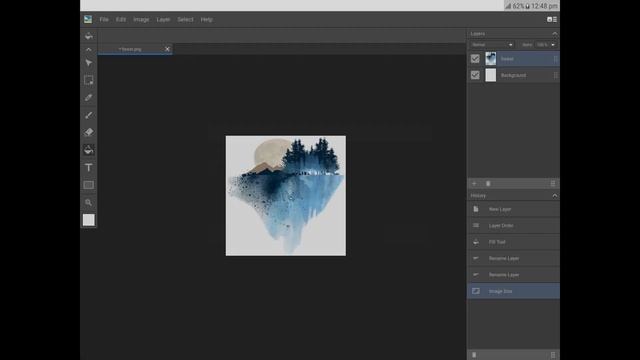Viewport: 640px width, 360px height.
Task: Open History panel options icon at bottom right
Action: pyautogui.click(x=553, y=355)
